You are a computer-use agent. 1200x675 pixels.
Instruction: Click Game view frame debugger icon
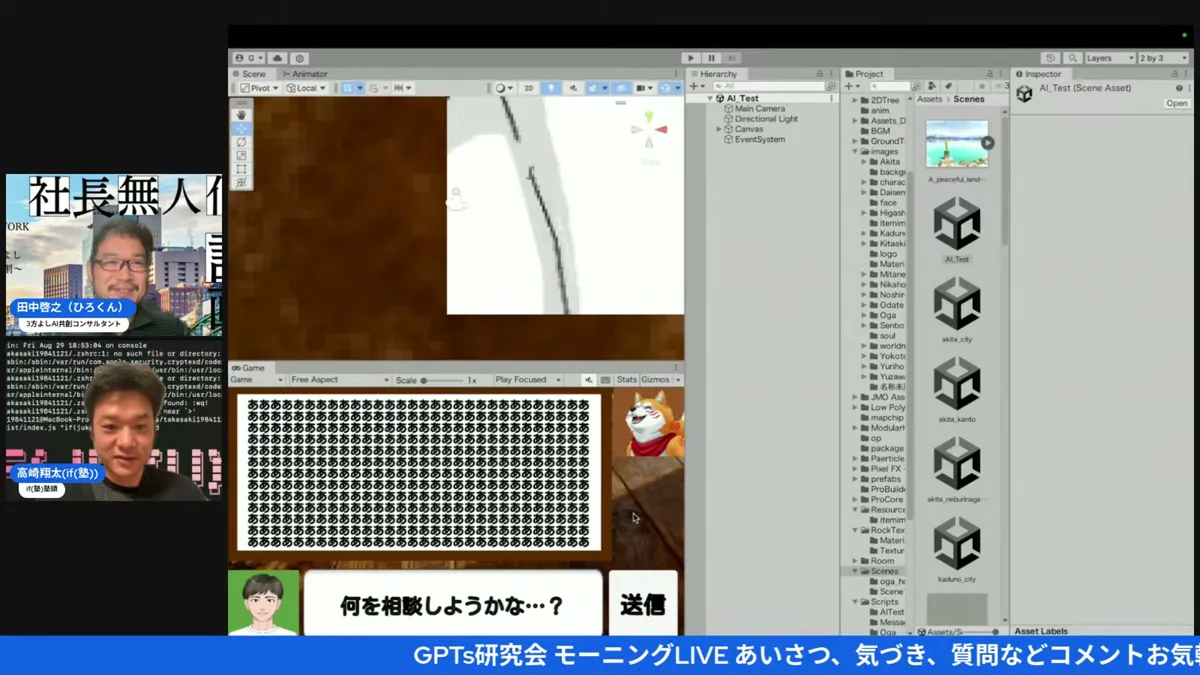(x=605, y=380)
